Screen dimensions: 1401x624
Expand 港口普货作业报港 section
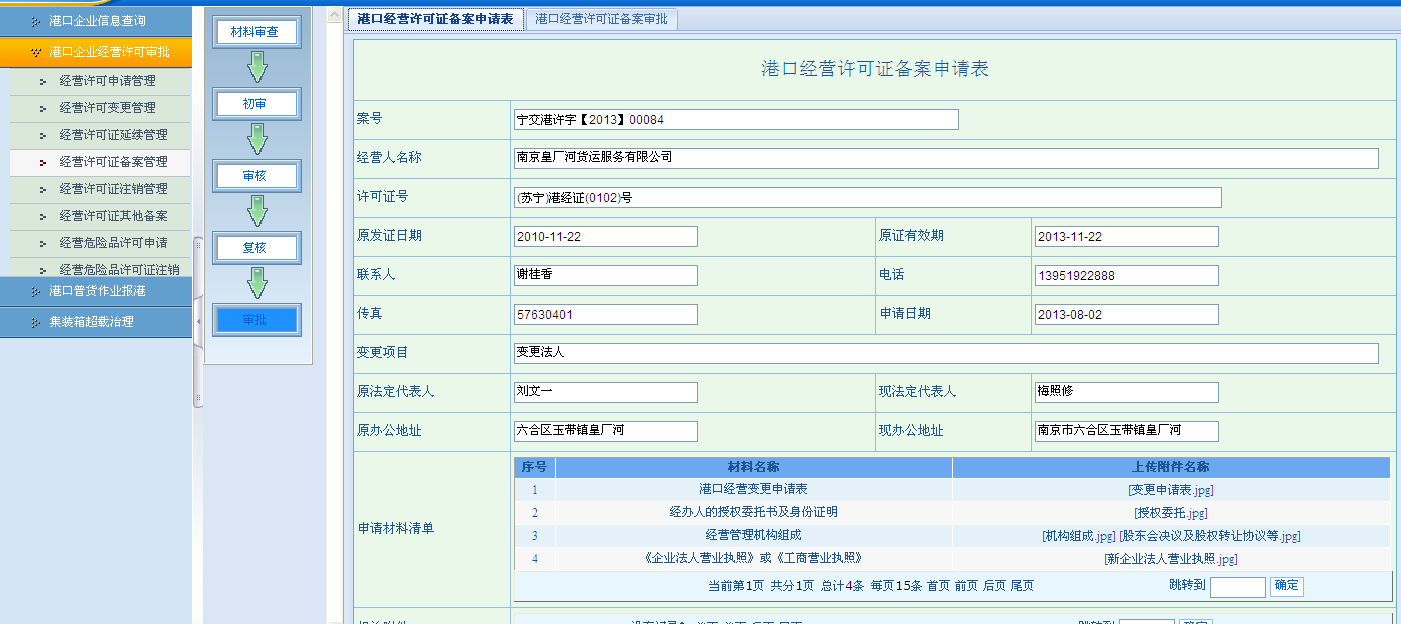[96, 291]
